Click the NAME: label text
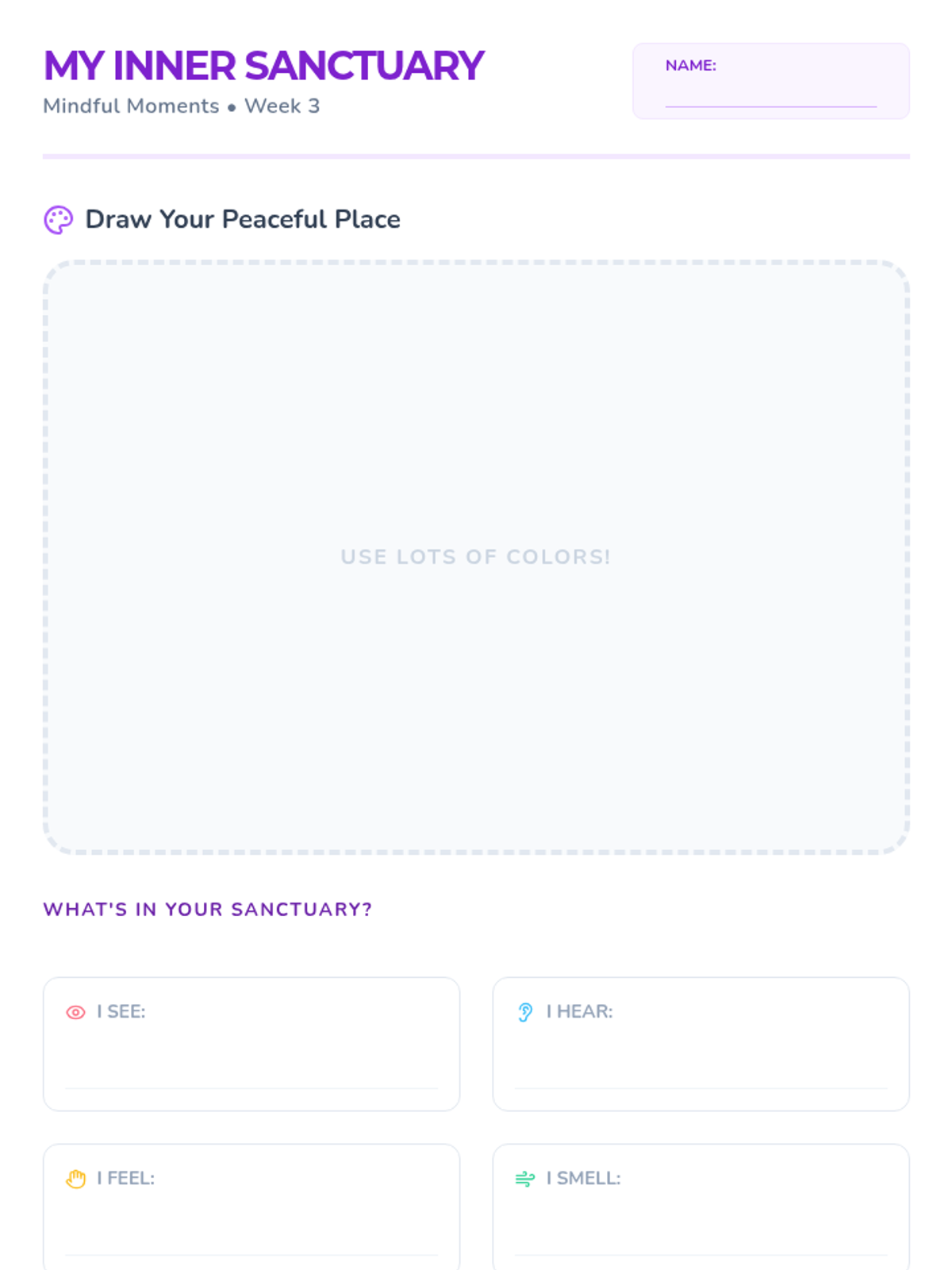 690,66
